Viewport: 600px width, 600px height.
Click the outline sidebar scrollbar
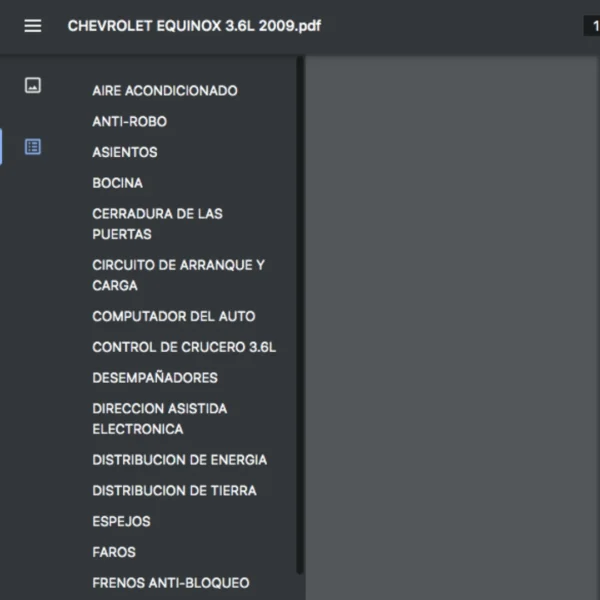[299, 300]
